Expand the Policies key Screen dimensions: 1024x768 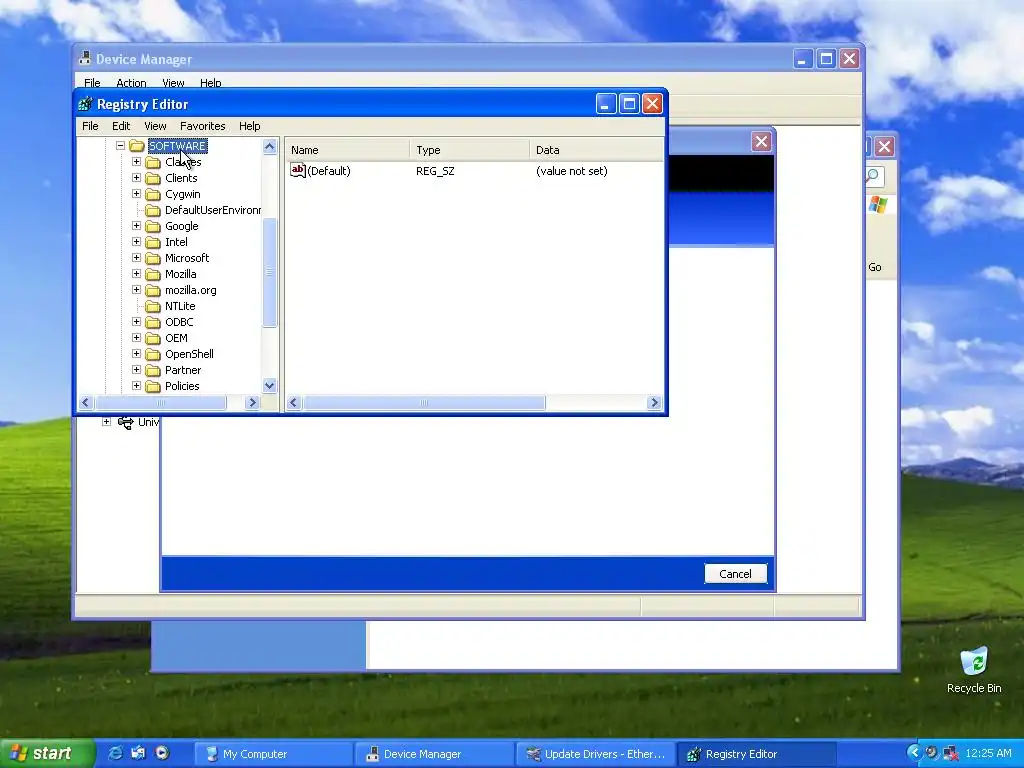click(x=136, y=386)
